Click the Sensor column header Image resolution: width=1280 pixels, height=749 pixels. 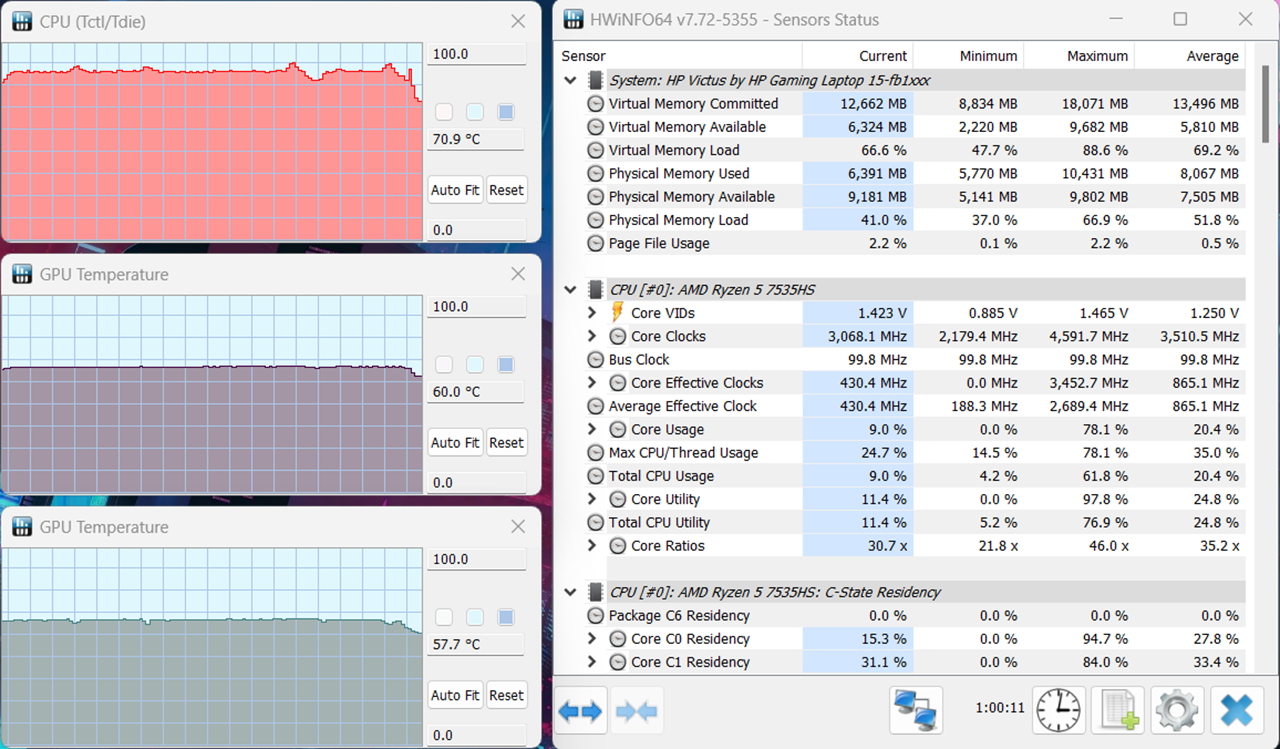pos(677,56)
